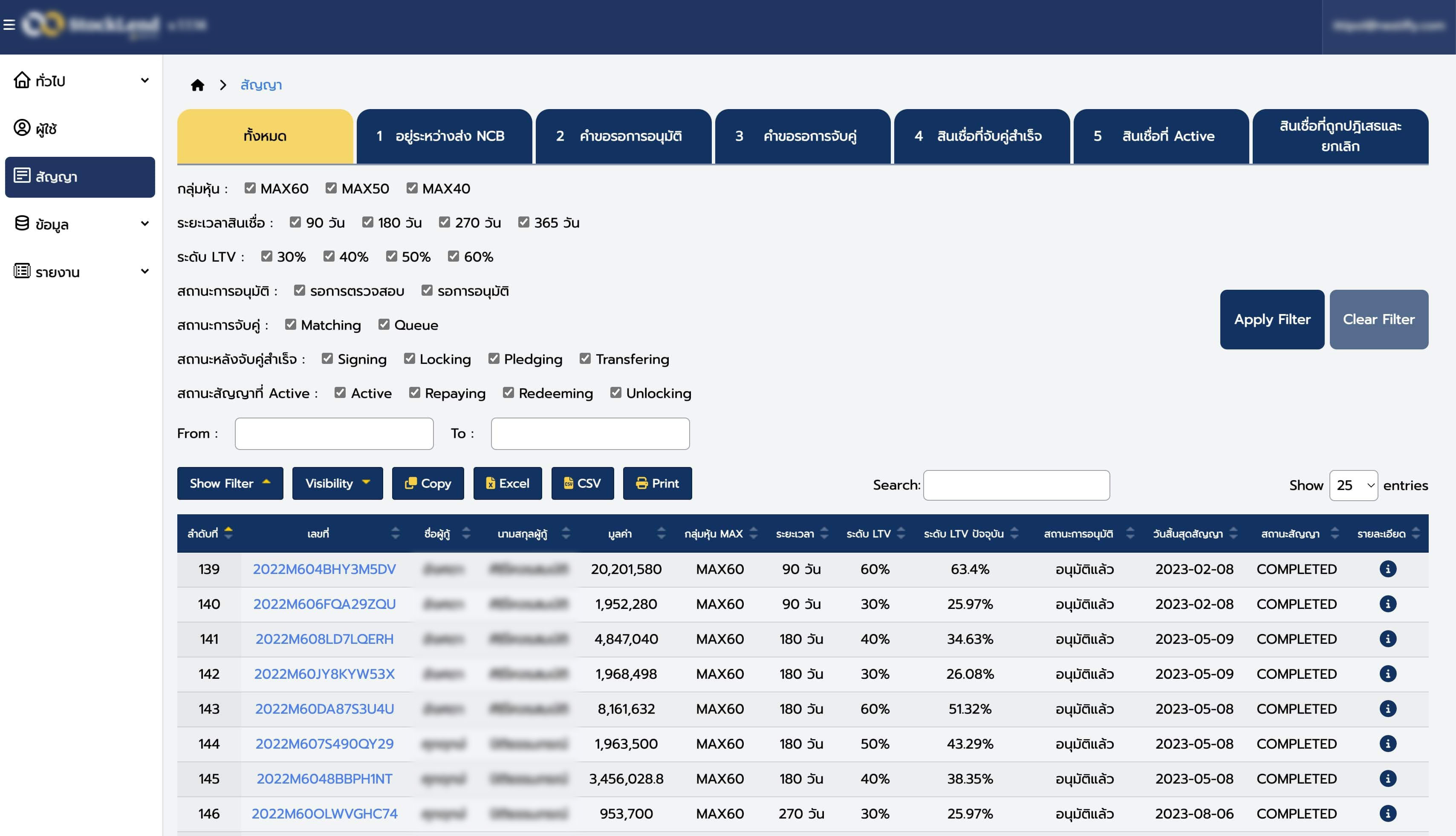The height and width of the screenshot is (836, 1456).
Task: Sort by กลุ่มหุ้น MAX column arrows
Action: click(x=754, y=533)
